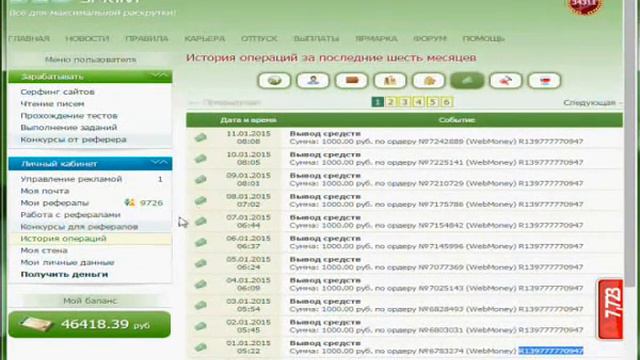Click the money icon in the 05.01.2015 row

(x=200, y=263)
